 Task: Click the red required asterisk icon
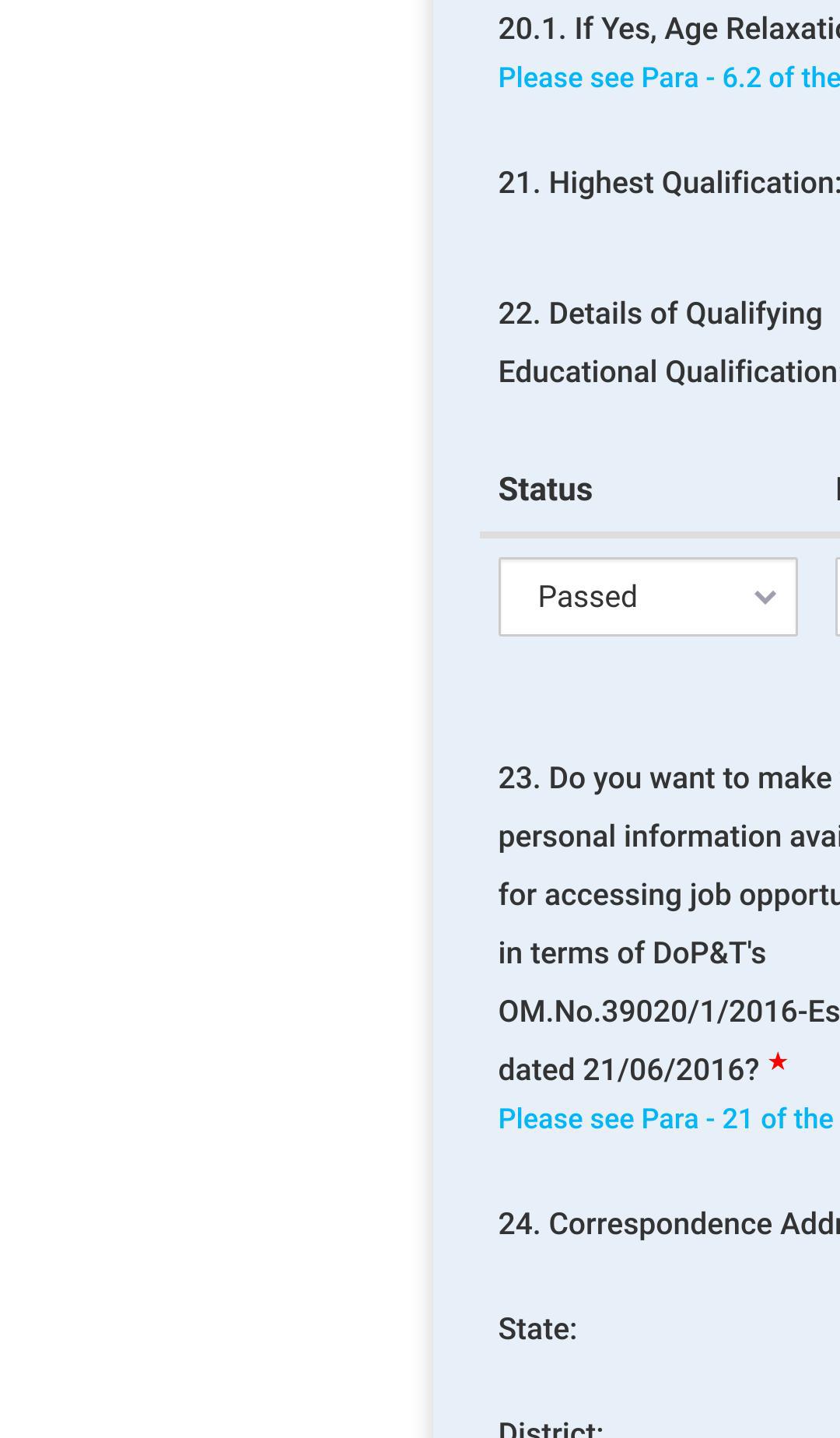tap(778, 1061)
